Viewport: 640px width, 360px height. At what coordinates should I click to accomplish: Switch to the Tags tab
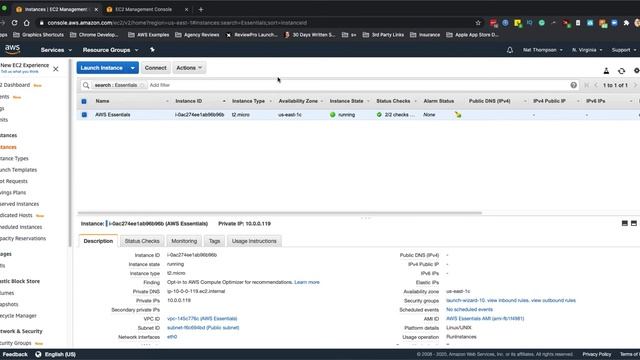coord(214,241)
